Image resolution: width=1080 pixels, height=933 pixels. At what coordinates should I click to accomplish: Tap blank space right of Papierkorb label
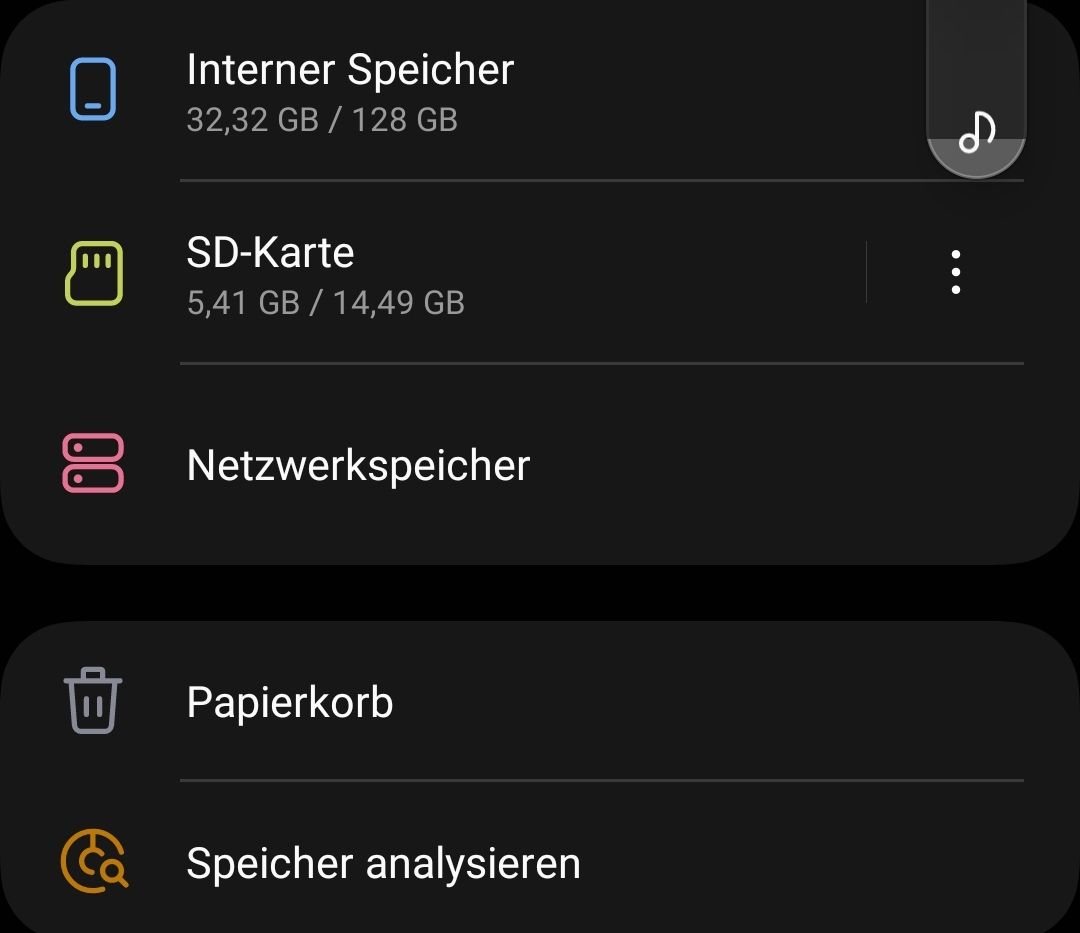tap(700, 702)
